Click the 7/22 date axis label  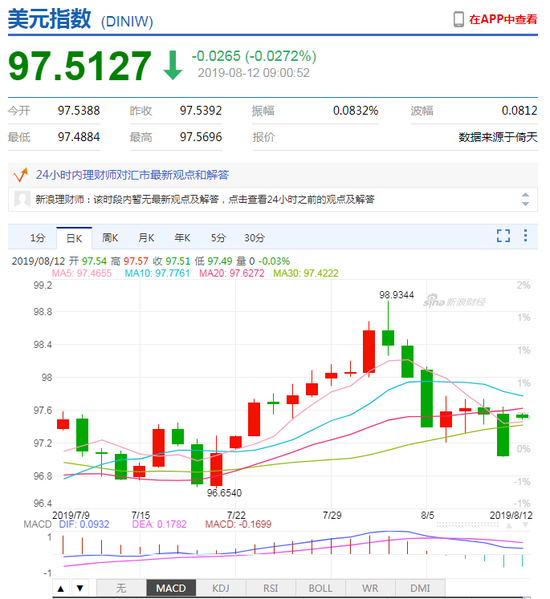coord(236,515)
